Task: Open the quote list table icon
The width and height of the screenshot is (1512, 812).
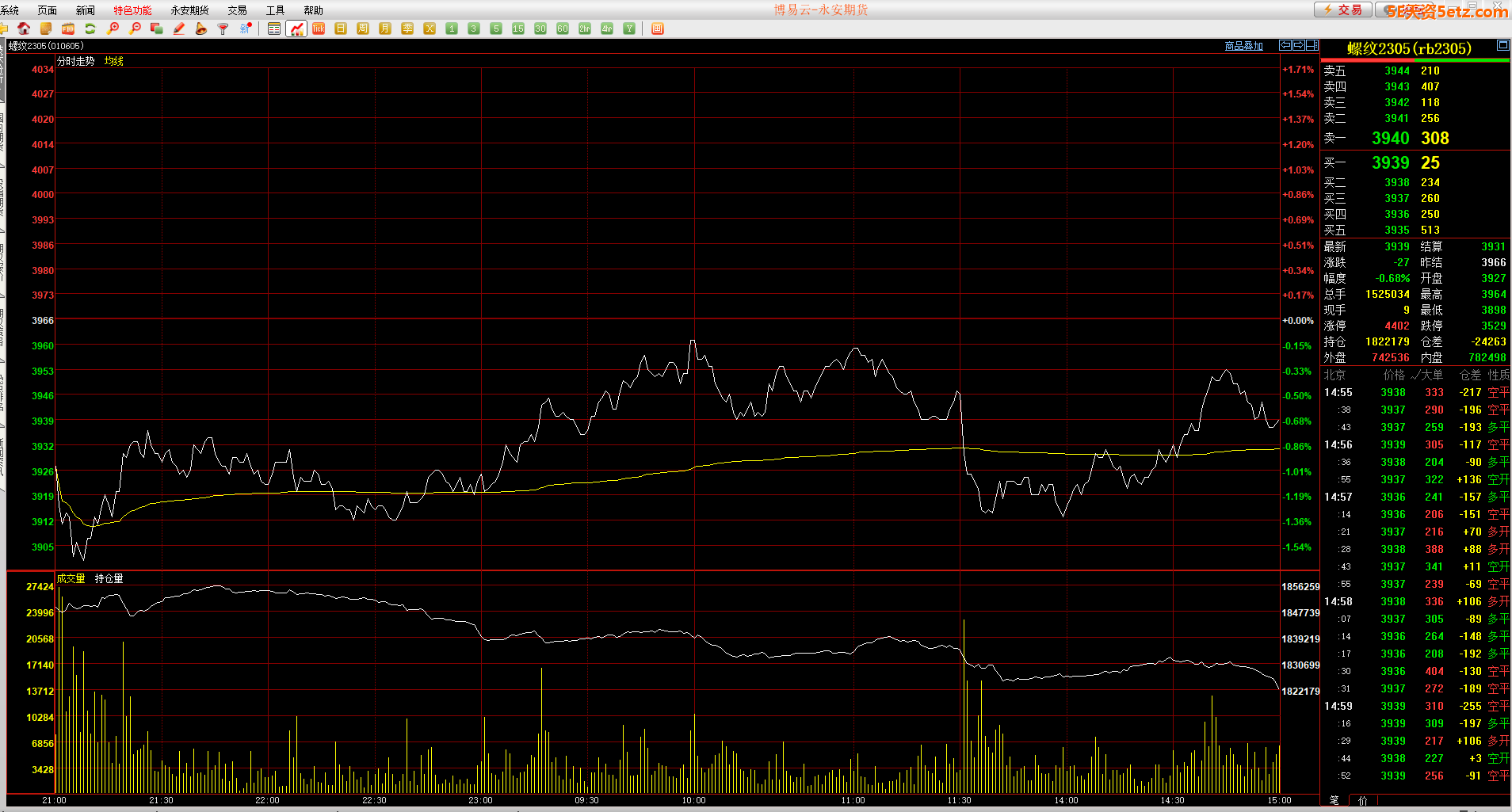Action: [274, 29]
